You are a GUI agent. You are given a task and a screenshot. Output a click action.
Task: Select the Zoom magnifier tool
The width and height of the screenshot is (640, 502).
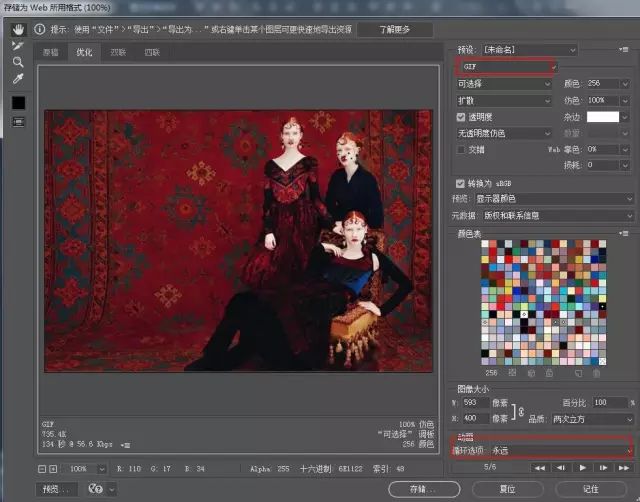pyautogui.click(x=18, y=61)
